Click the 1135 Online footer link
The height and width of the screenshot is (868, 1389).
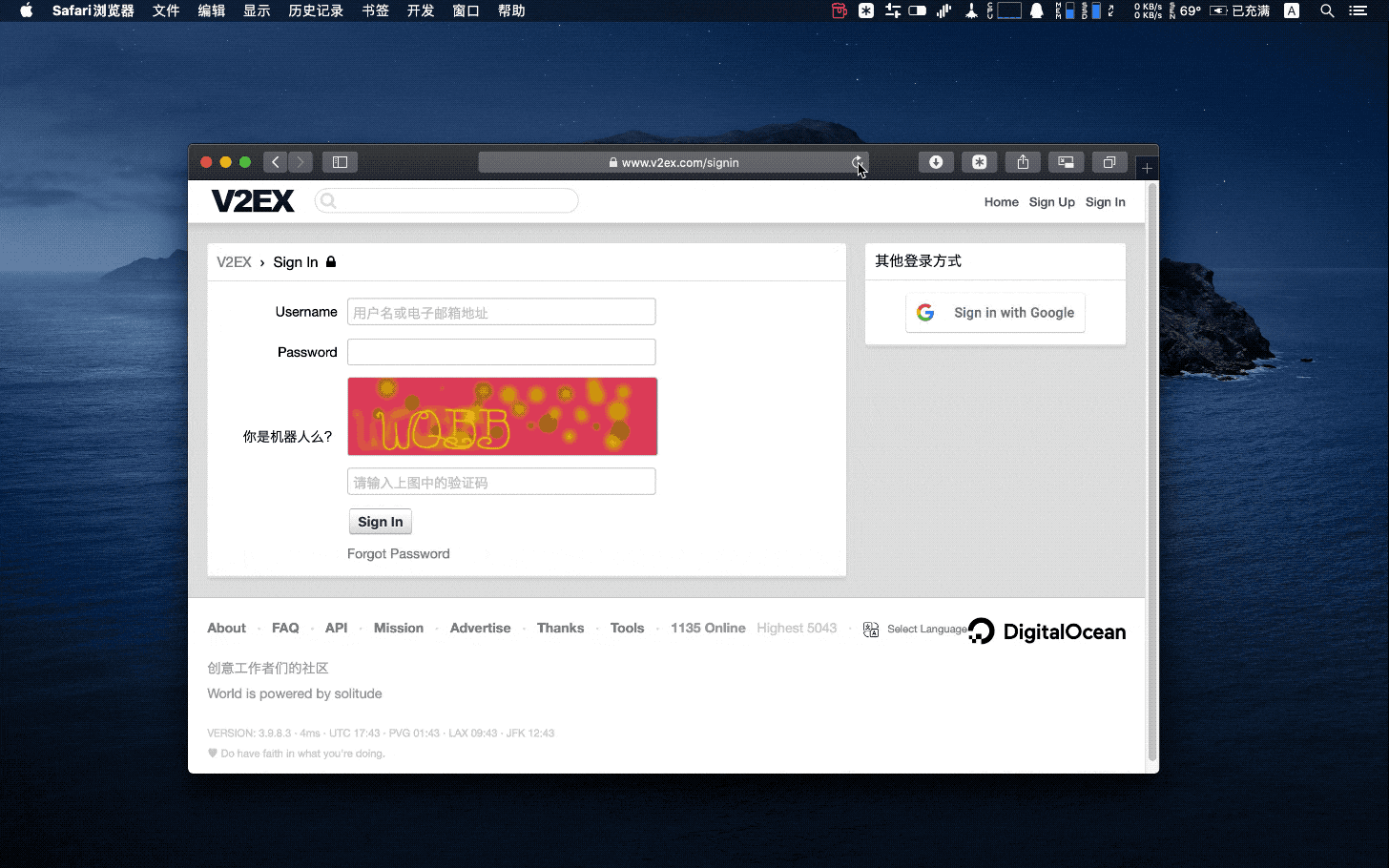tap(708, 628)
